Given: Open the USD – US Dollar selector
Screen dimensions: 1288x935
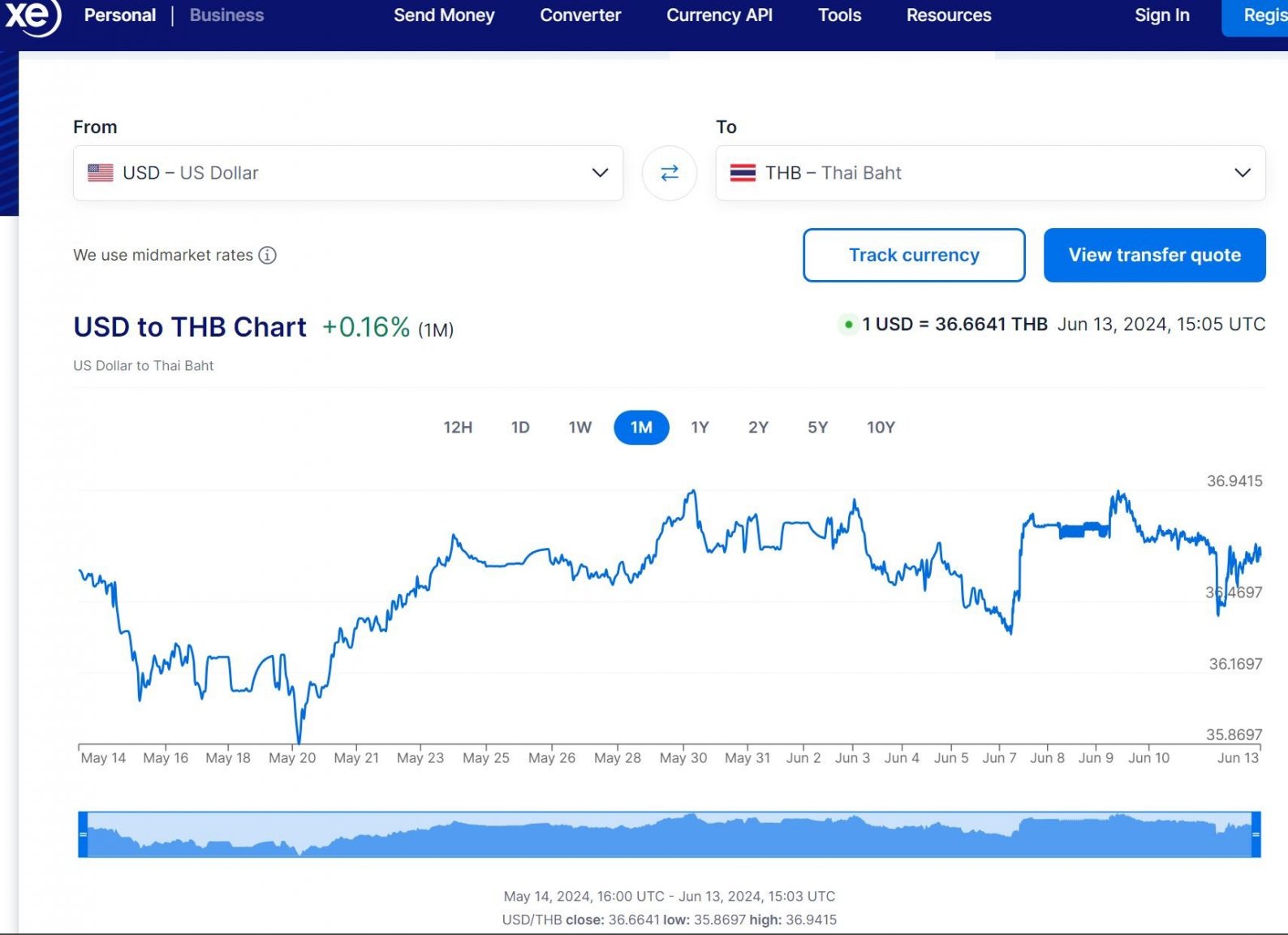Looking at the screenshot, I should pyautogui.click(x=348, y=173).
